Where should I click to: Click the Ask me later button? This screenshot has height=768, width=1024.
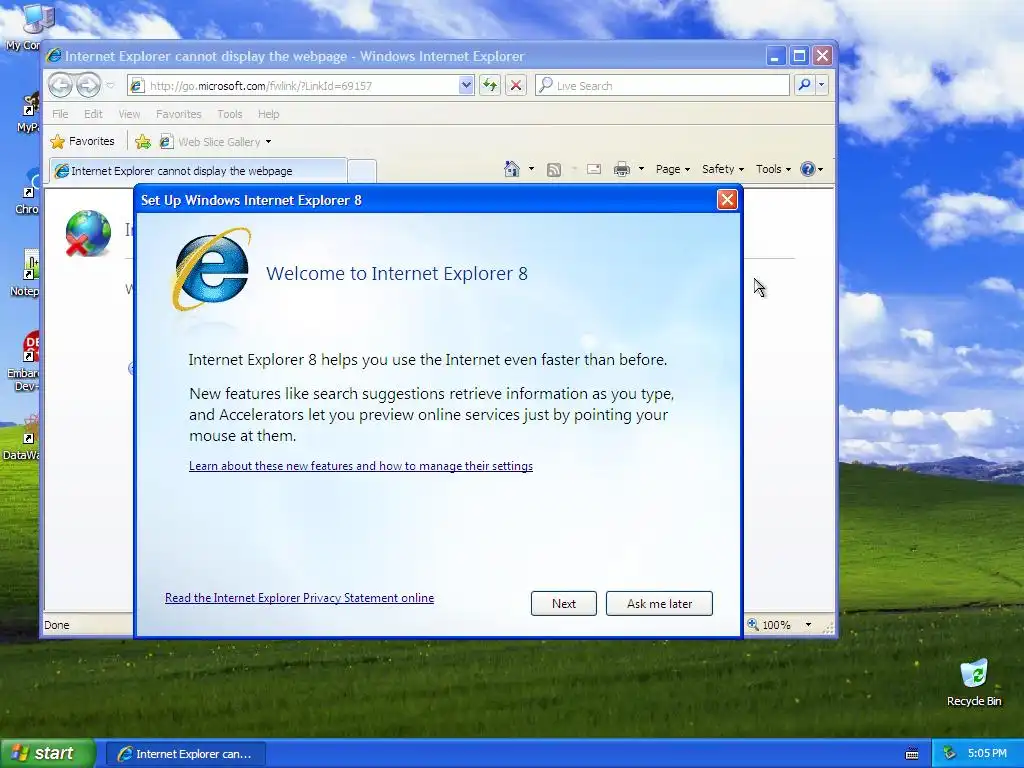coord(659,603)
